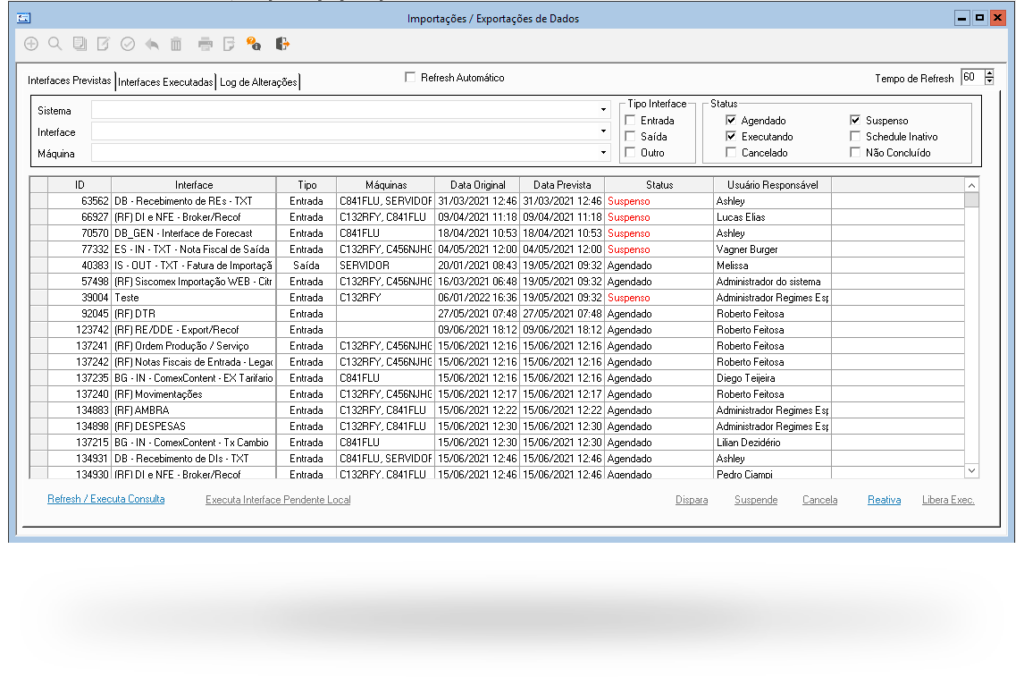
Task: Uncheck the Suspenso status
Action: click(855, 120)
